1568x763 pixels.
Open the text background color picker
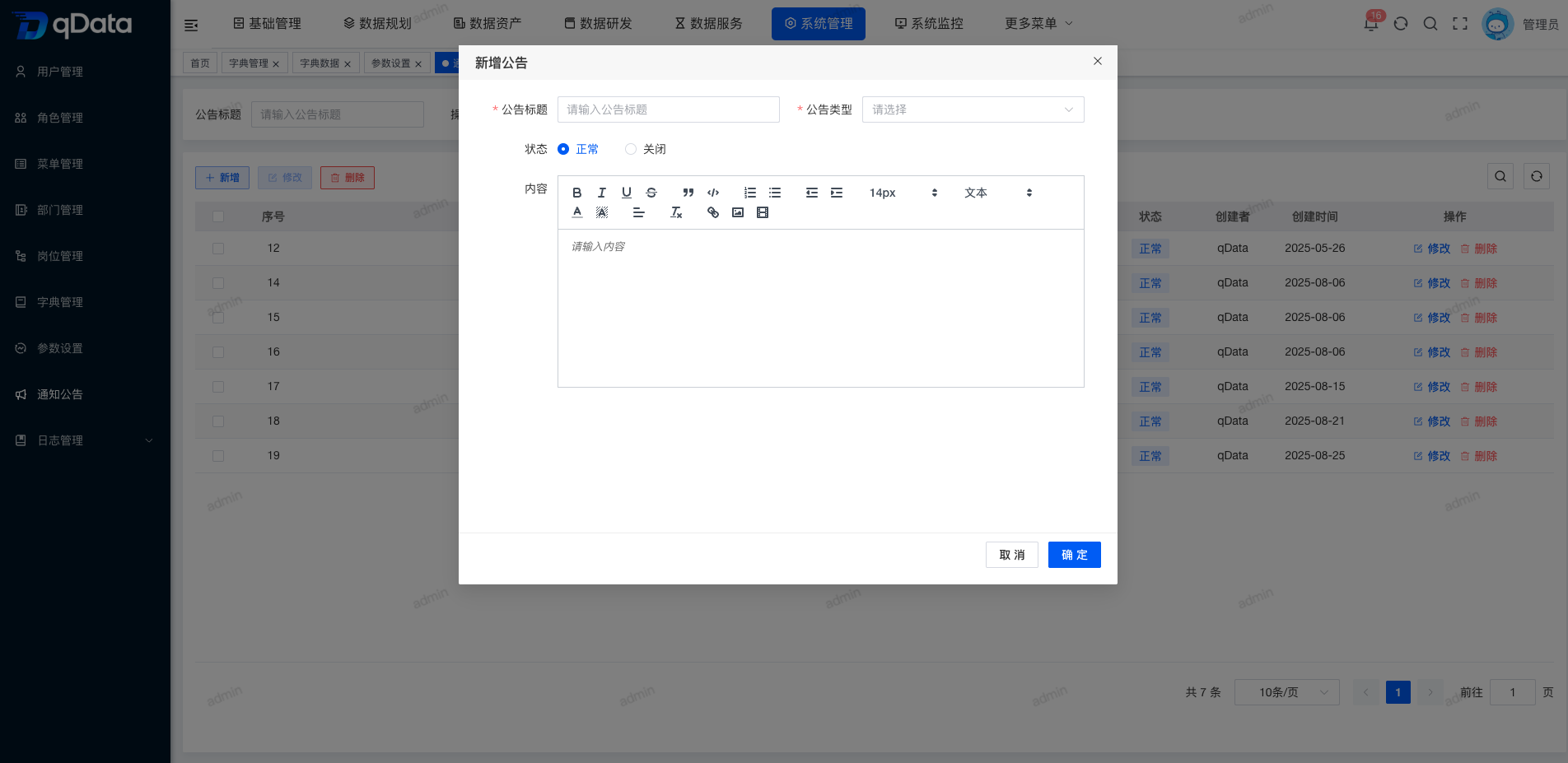602,212
